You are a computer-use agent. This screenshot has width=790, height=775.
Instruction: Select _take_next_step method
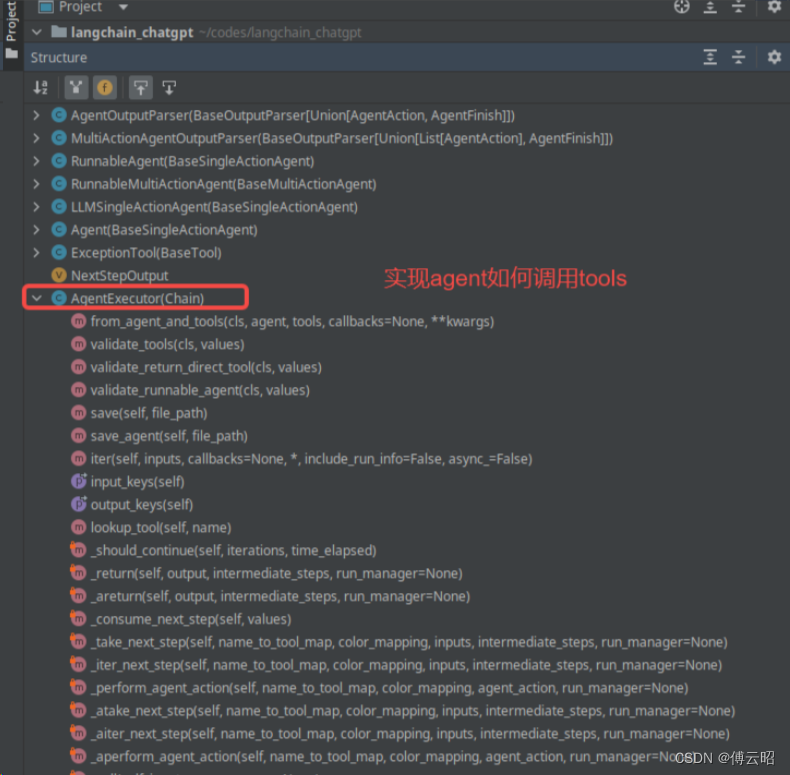click(409, 642)
